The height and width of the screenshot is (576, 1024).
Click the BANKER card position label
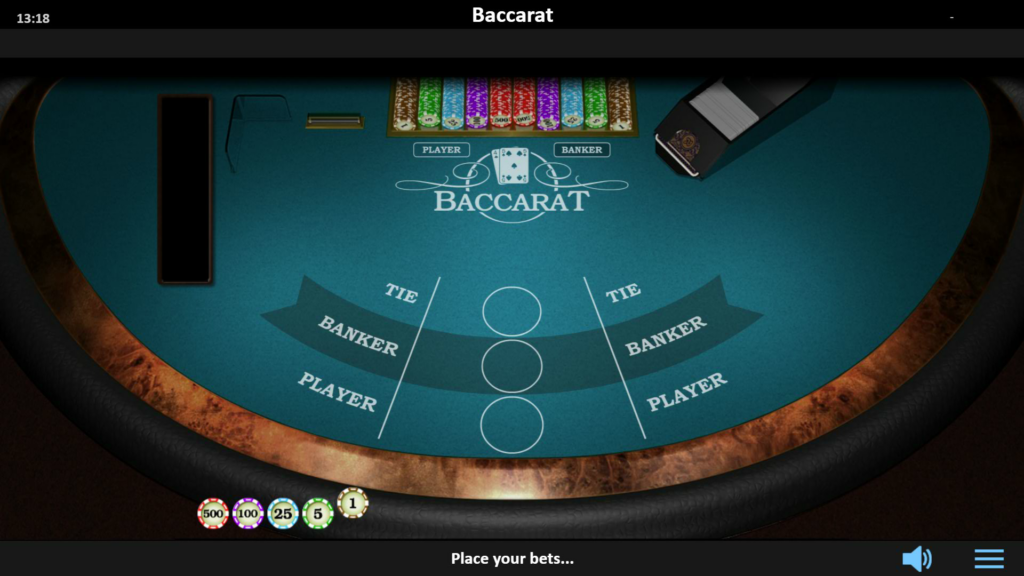pos(582,150)
